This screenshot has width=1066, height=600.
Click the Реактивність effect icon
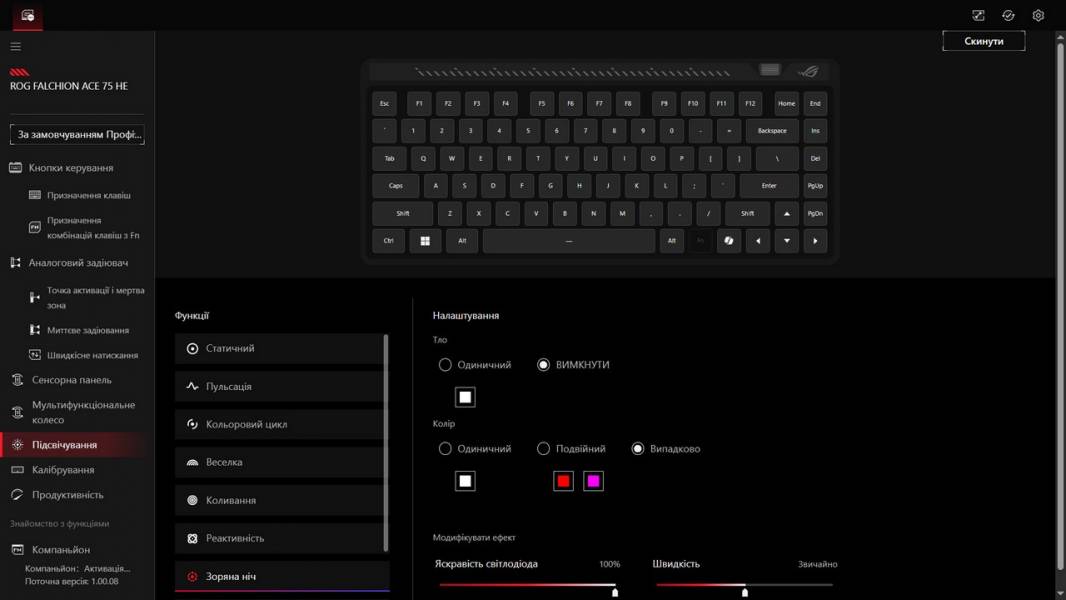click(193, 538)
